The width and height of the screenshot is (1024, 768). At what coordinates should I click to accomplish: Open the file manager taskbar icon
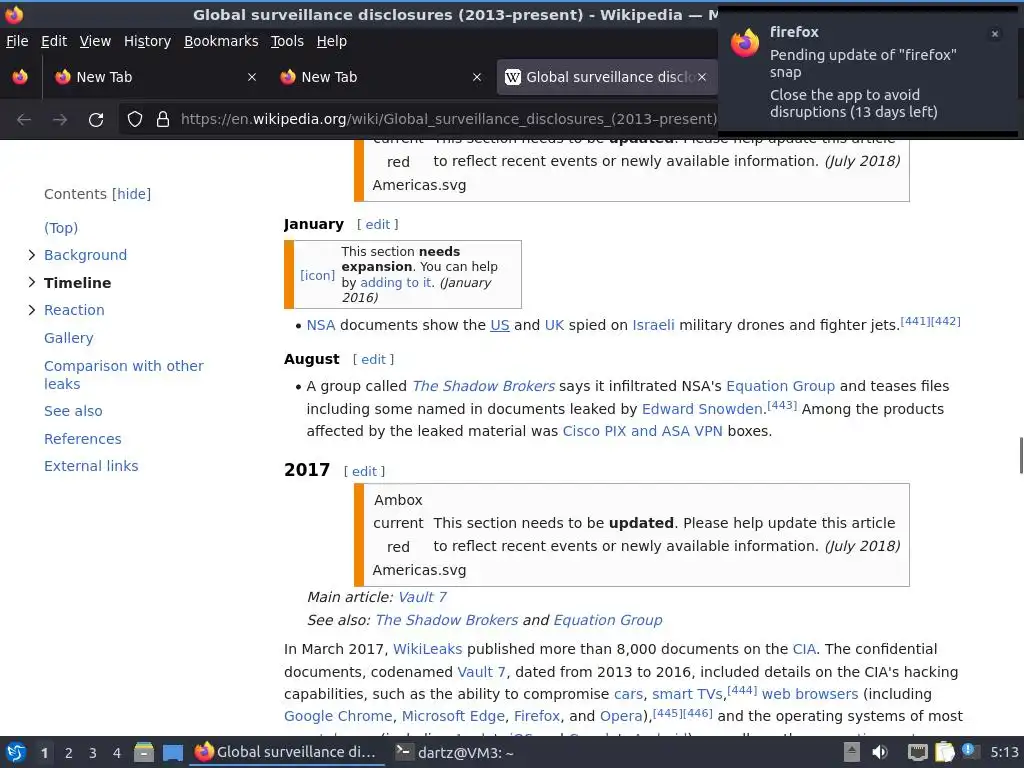point(144,753)
